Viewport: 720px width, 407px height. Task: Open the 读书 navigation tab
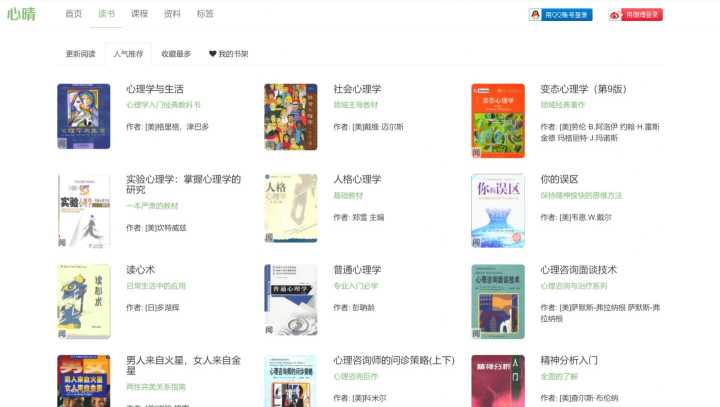coord(107,14)
